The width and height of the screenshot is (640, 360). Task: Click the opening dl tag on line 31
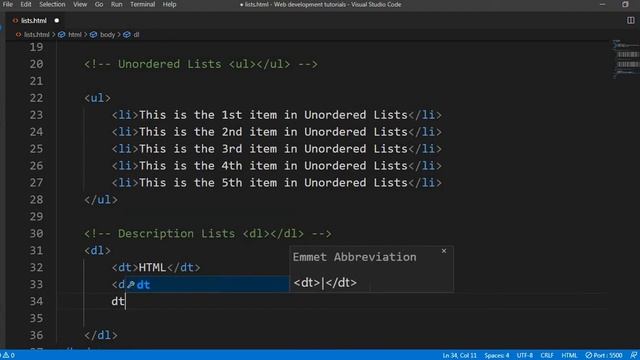point(97,250)
